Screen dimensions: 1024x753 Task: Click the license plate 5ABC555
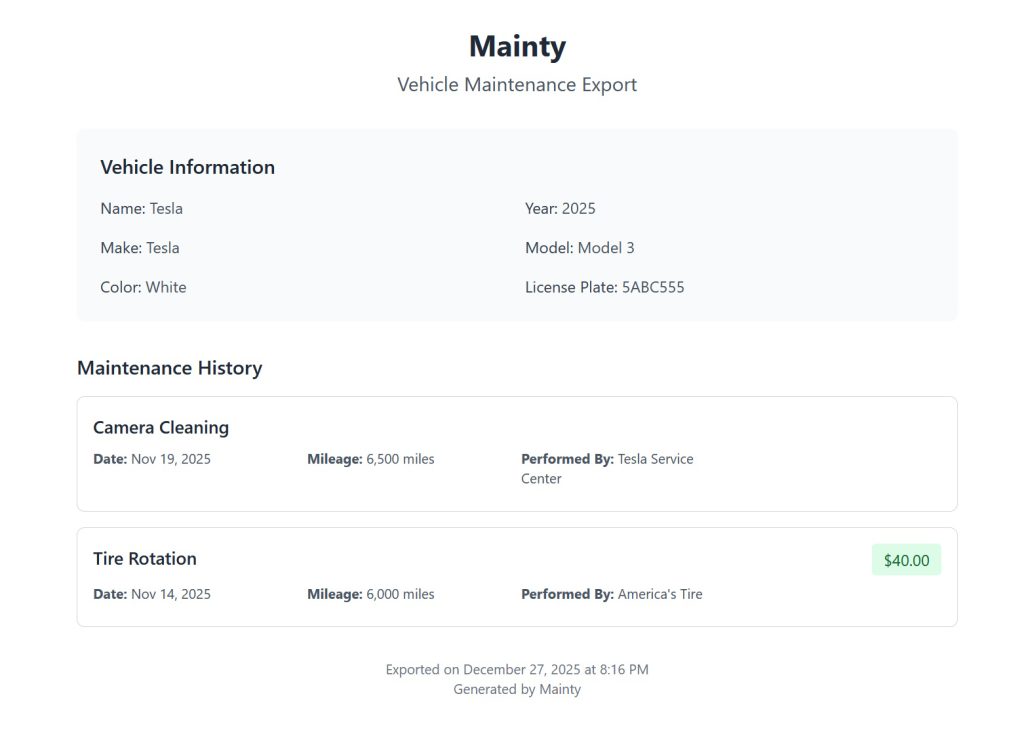(604, 287)
